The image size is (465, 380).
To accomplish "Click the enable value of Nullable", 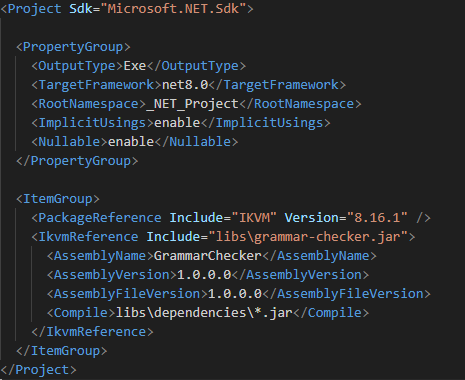I will 131,142.
